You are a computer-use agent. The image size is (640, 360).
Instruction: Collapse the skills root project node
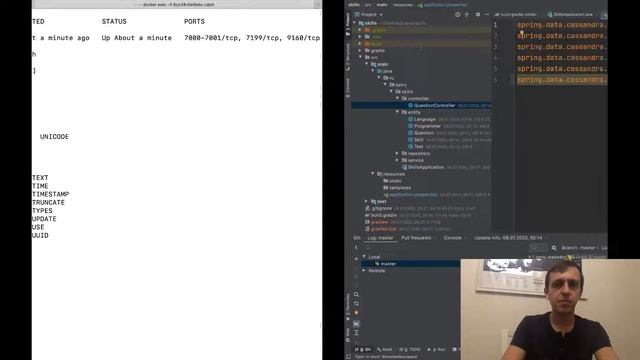pos(355,23)
